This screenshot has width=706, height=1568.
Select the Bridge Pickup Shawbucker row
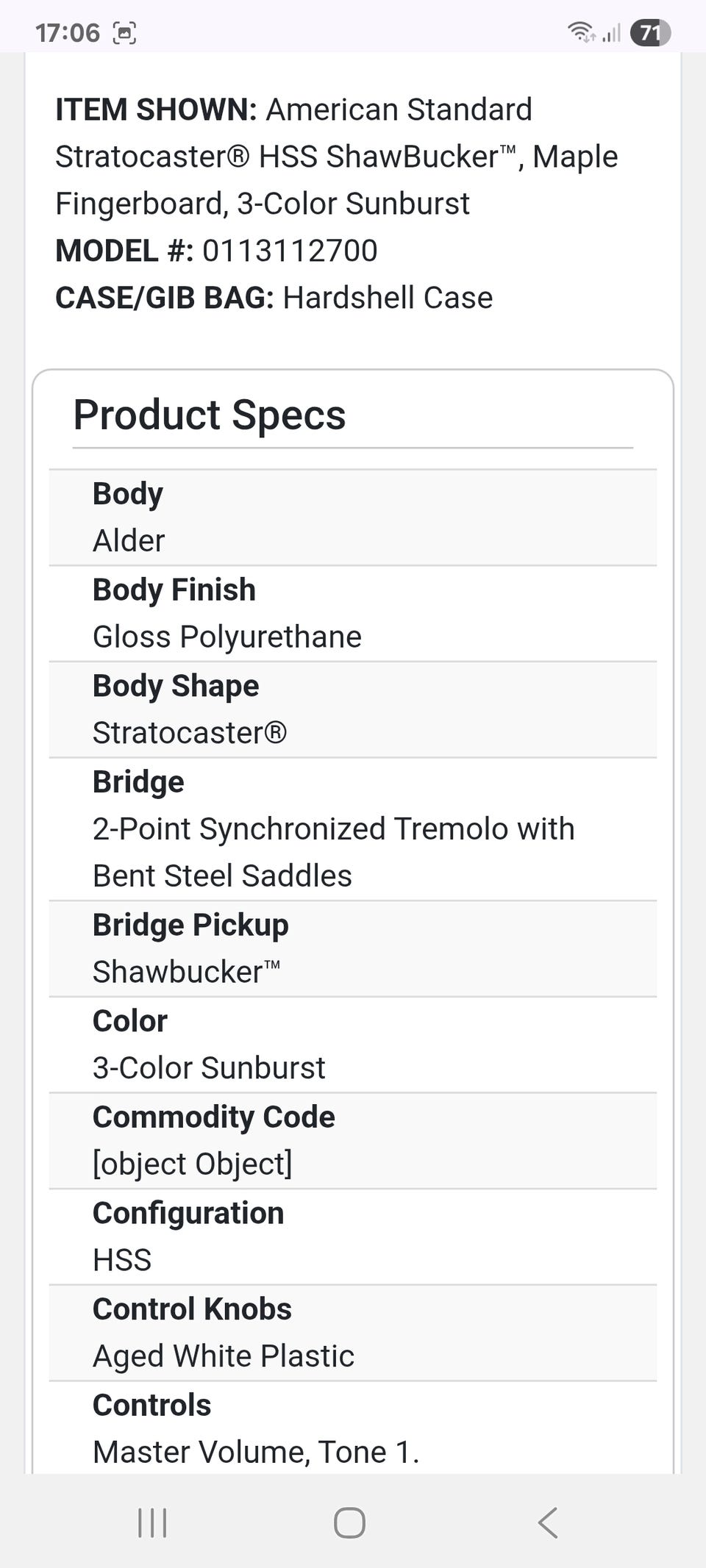tap(352, 948)
